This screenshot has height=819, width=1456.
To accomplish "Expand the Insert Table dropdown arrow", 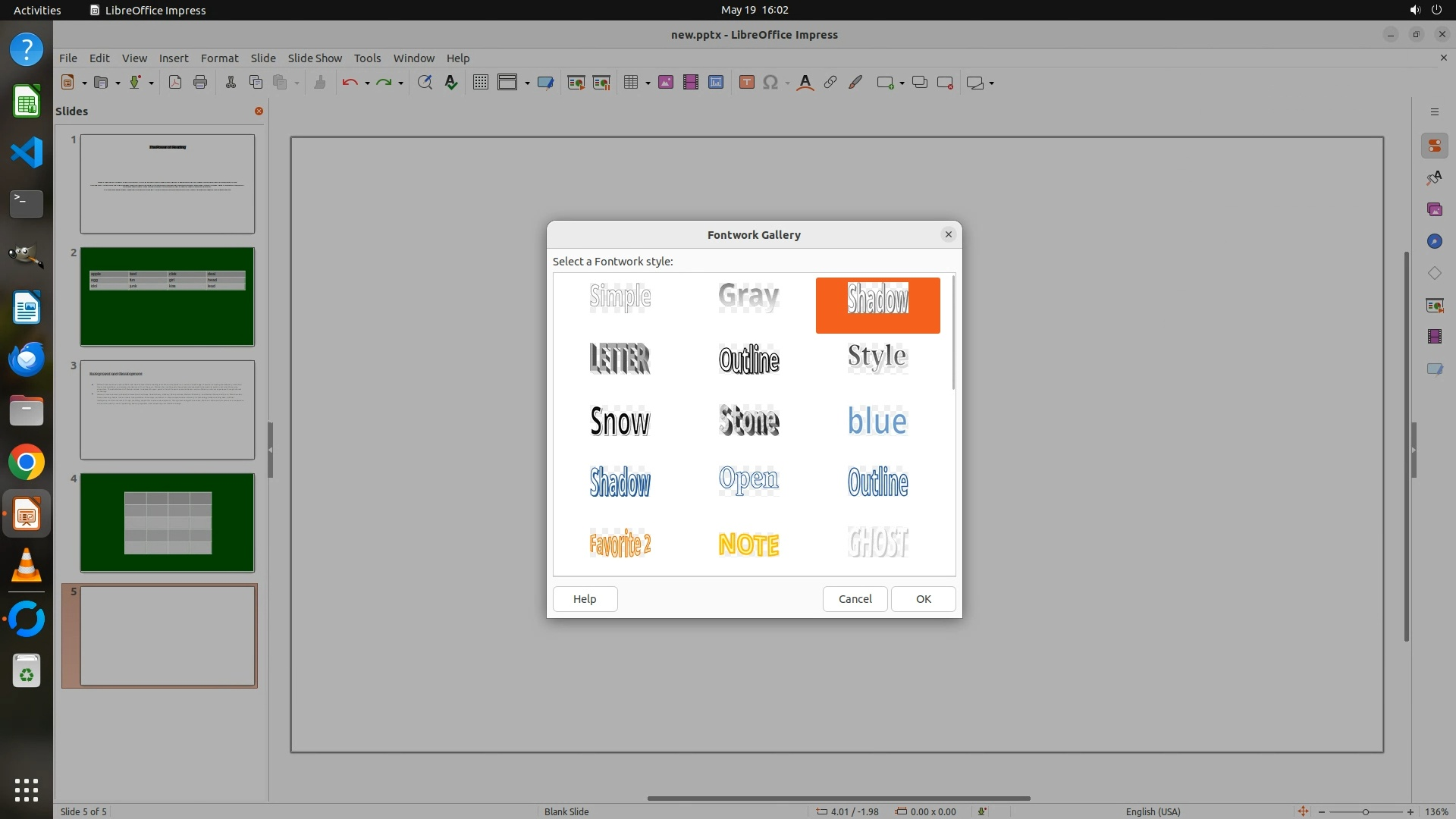I will [x=648, y=83].
